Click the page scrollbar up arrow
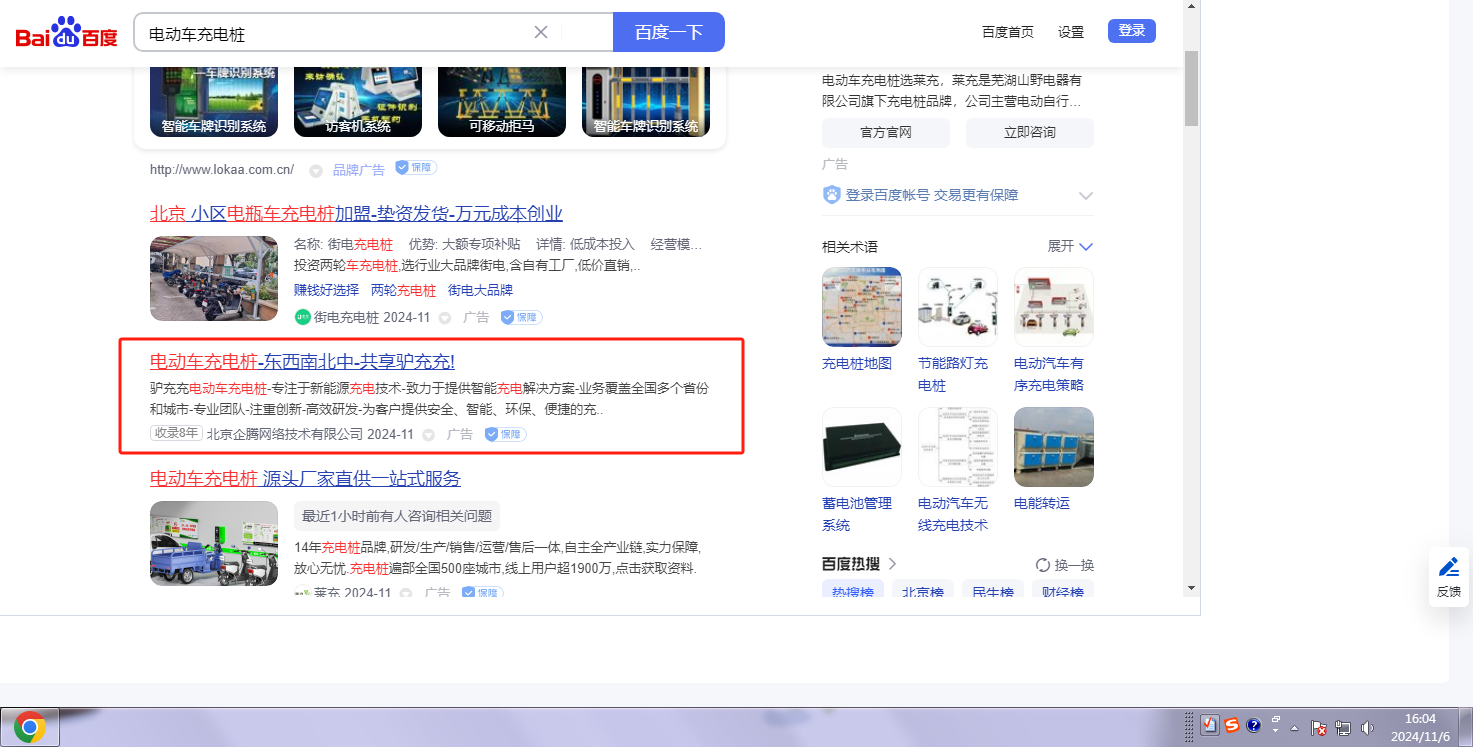The width and height of the screenshot is (1473, 747). point(1191,7)
